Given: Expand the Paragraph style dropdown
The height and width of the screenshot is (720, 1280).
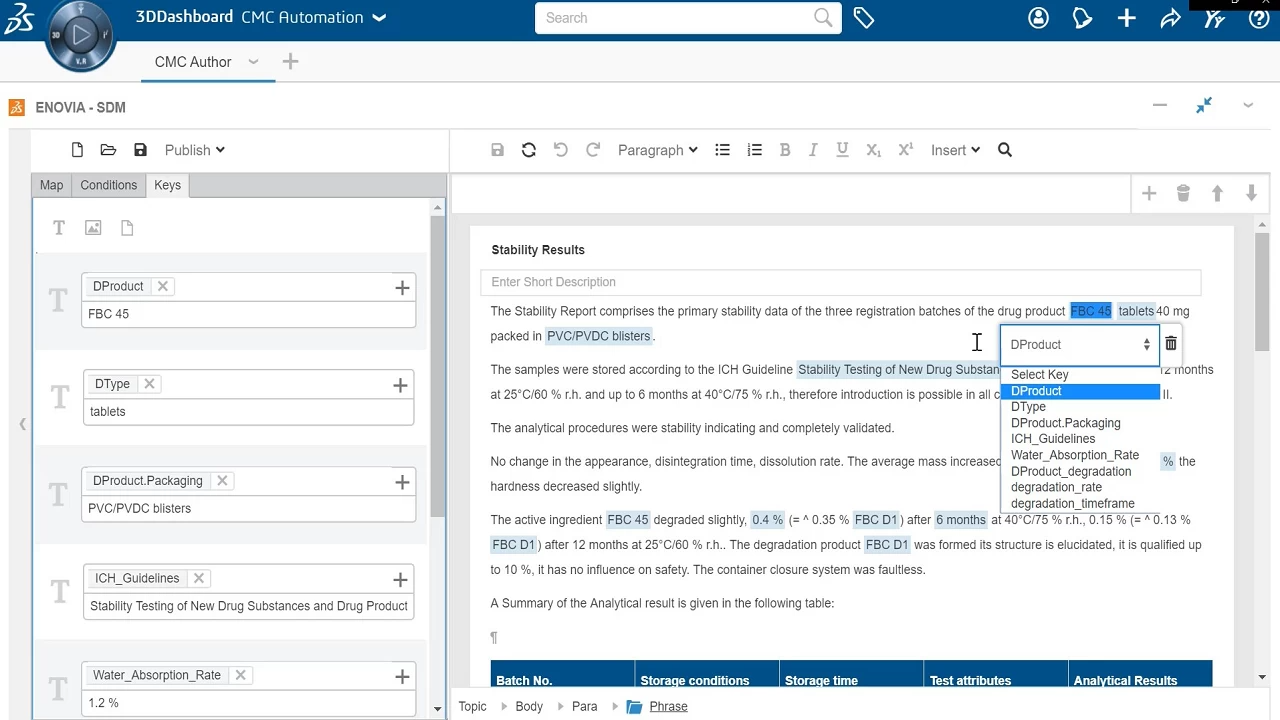Looking at the screenshot, I should (657, 150).
